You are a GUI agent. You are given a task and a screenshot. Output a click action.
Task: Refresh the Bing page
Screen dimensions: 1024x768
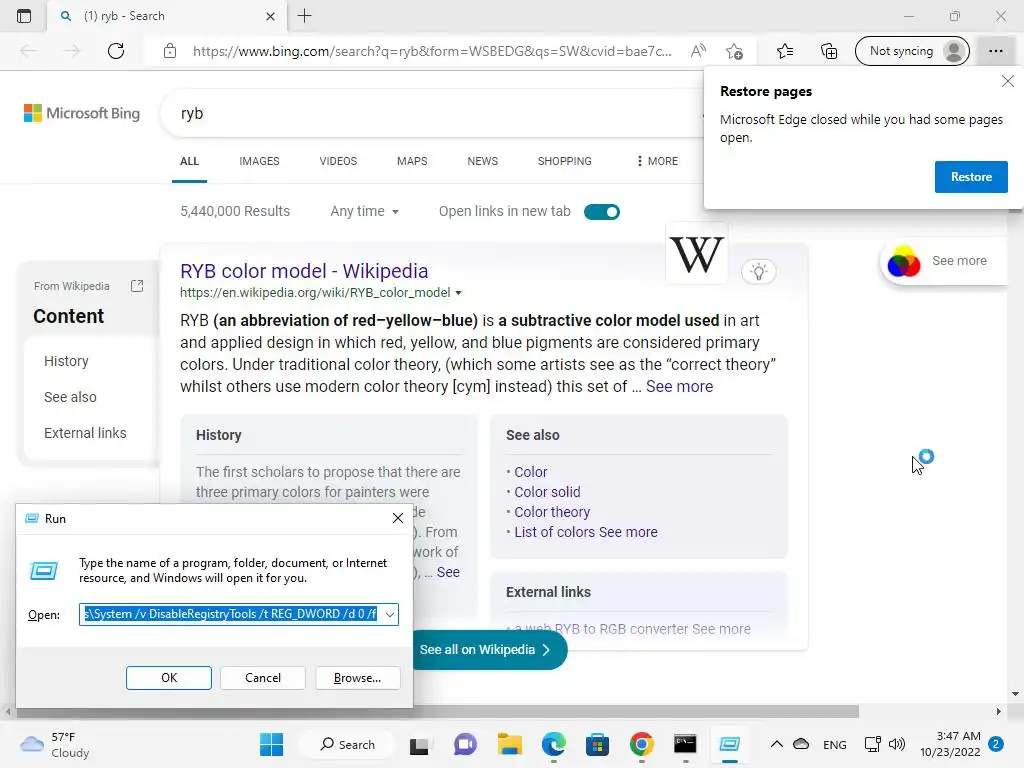point(116,51)
